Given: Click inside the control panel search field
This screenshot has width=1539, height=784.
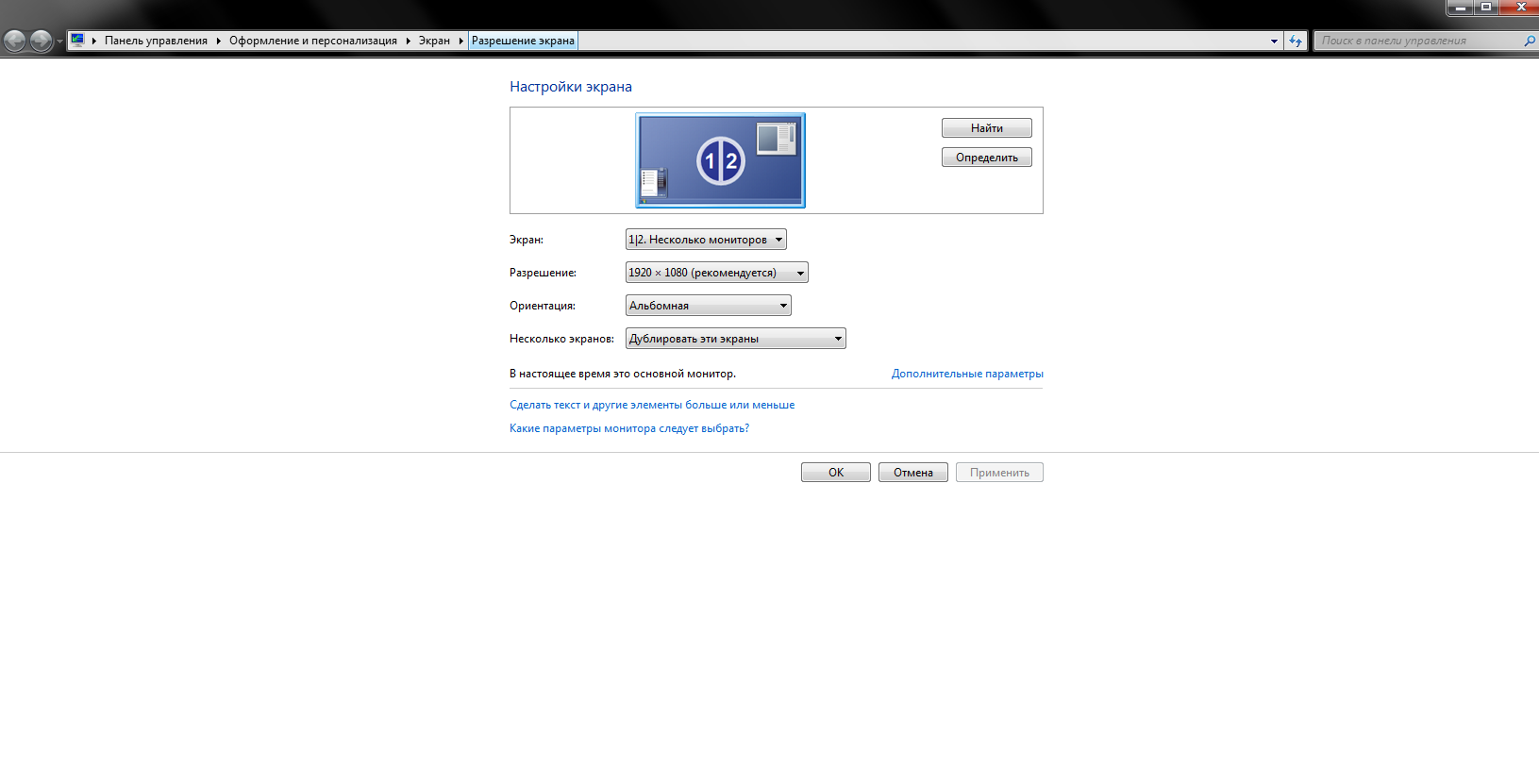Looking at the screenshot, I should [1415, 41].
